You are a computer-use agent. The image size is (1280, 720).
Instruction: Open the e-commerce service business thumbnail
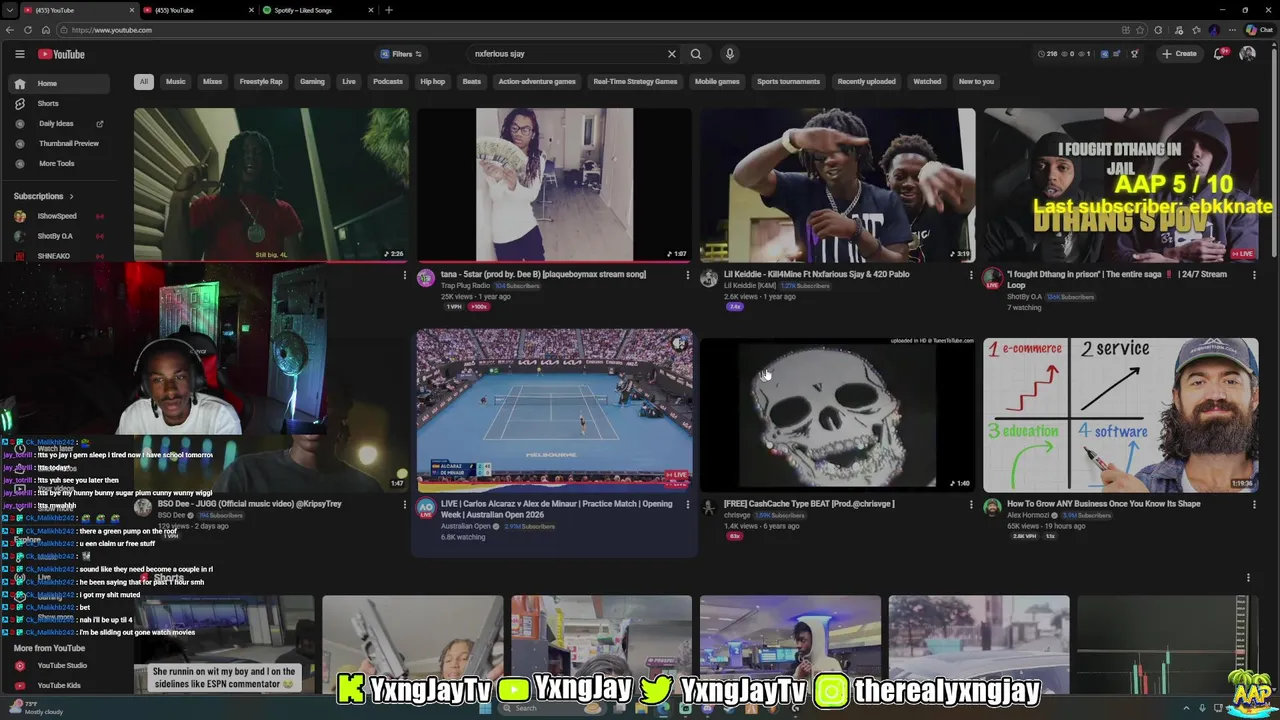pos(1120,414)
